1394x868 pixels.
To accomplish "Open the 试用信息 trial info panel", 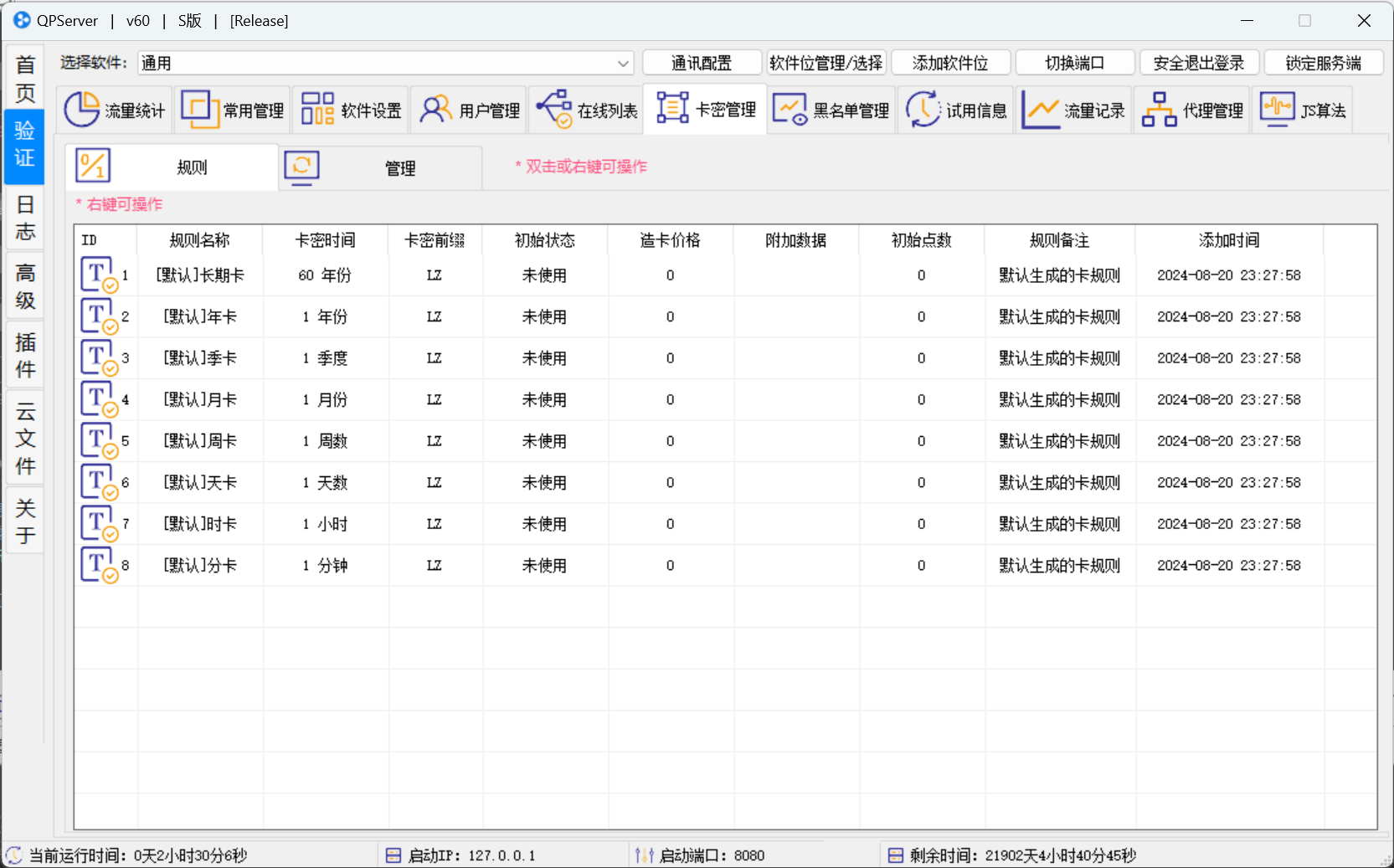I will (x=956, y=109).
